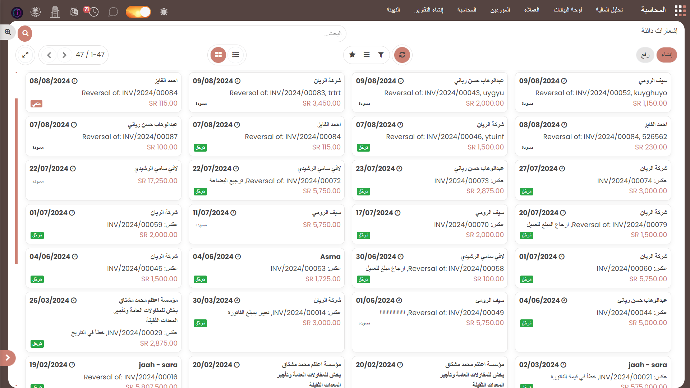Go to next page with right chevron
This screenshot has height=388, width=690.
64,55
